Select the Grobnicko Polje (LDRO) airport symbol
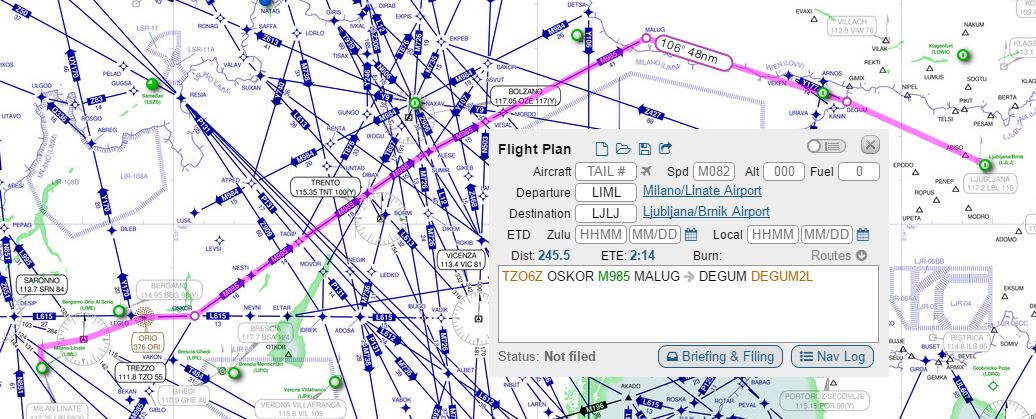 pos(992,383)
